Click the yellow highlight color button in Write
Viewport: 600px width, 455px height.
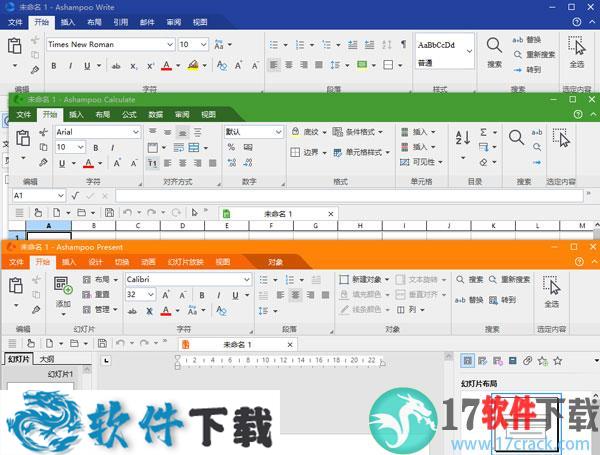[x=193, y=65]
